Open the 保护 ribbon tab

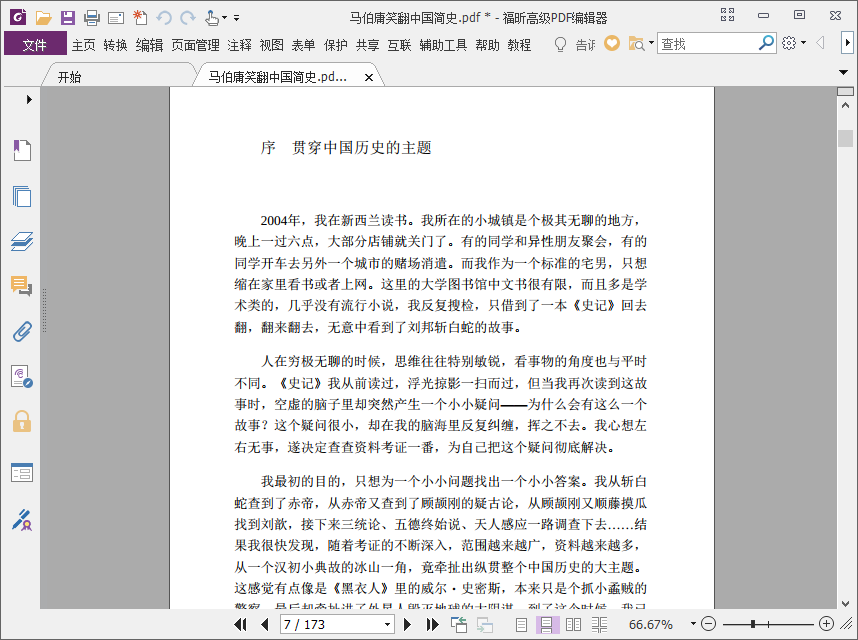pos(335,45)
